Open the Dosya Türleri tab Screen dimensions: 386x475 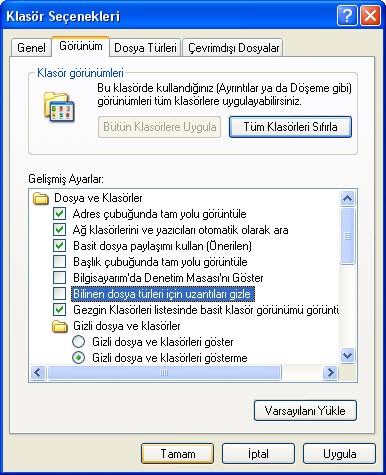(145, 48)
